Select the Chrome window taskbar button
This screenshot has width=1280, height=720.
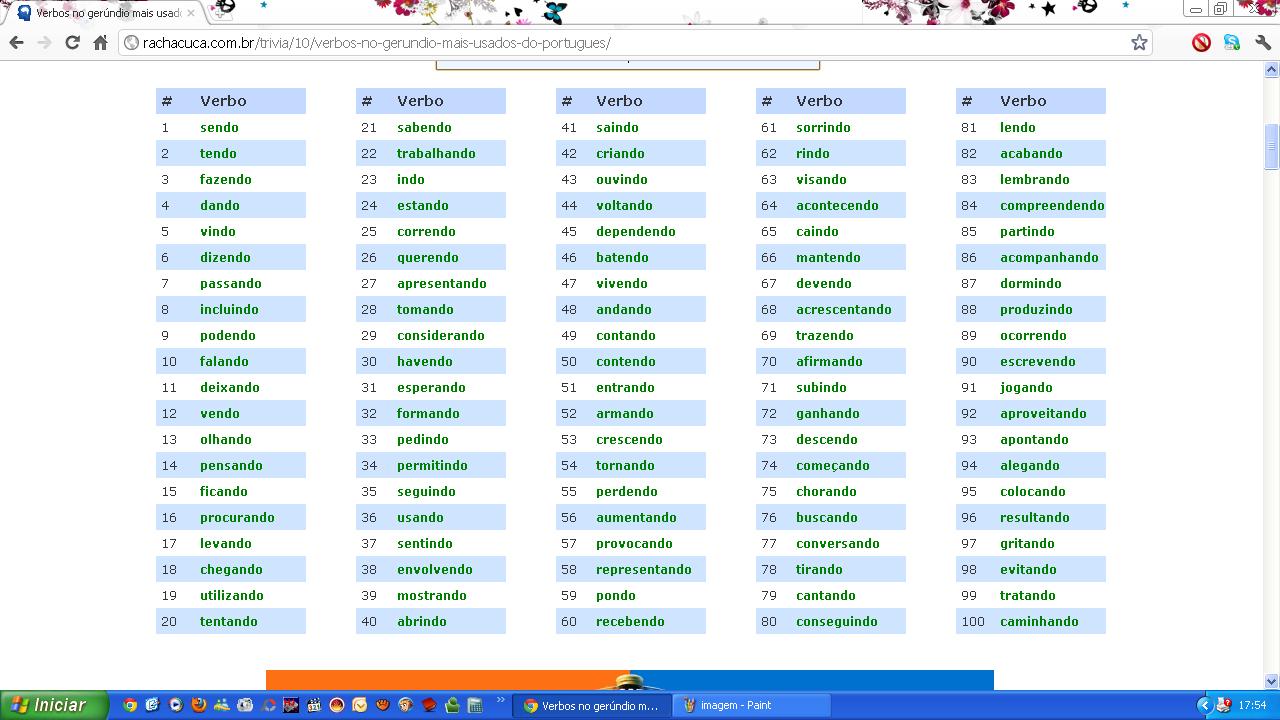point(592,705)
